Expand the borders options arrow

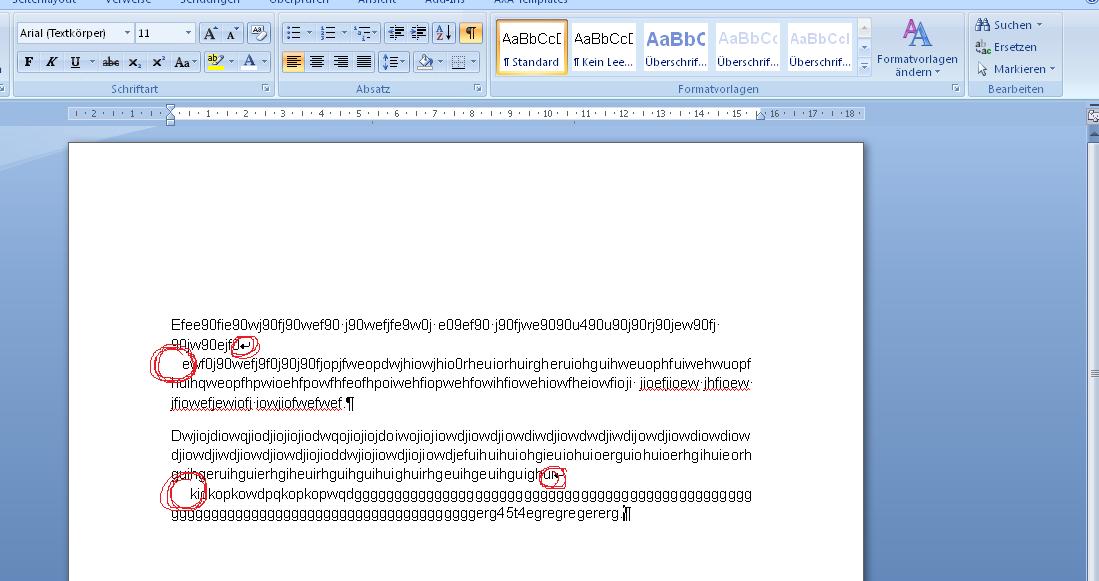(x=474, y=62)
